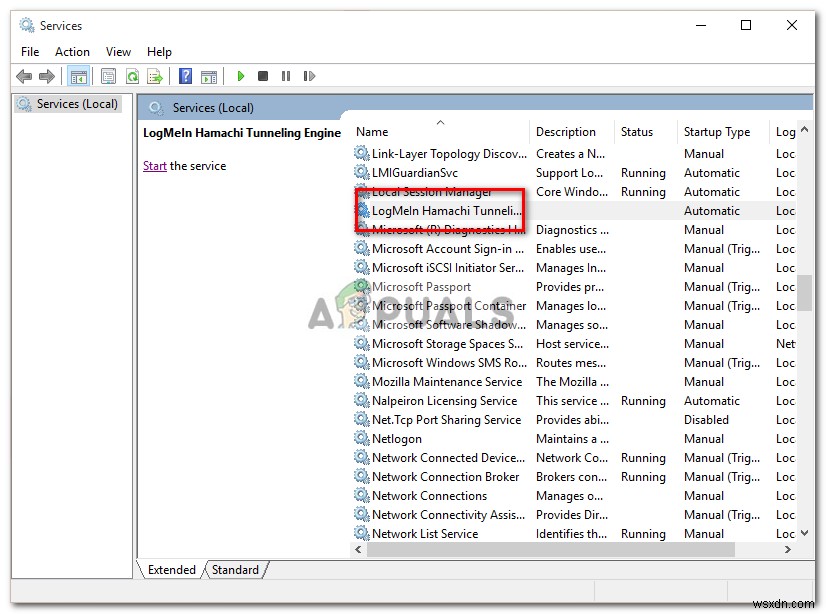Switch to the Standard tab
826x614 pixels.
[235, 570]
